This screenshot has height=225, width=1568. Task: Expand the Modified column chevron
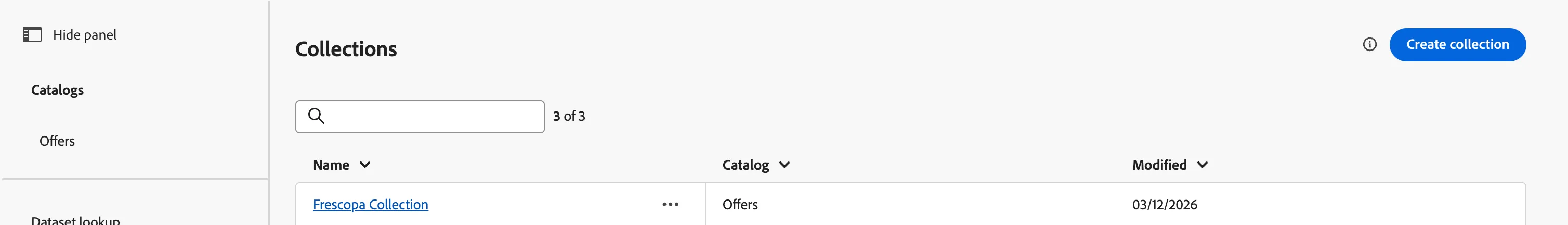tap(1202, 165)
